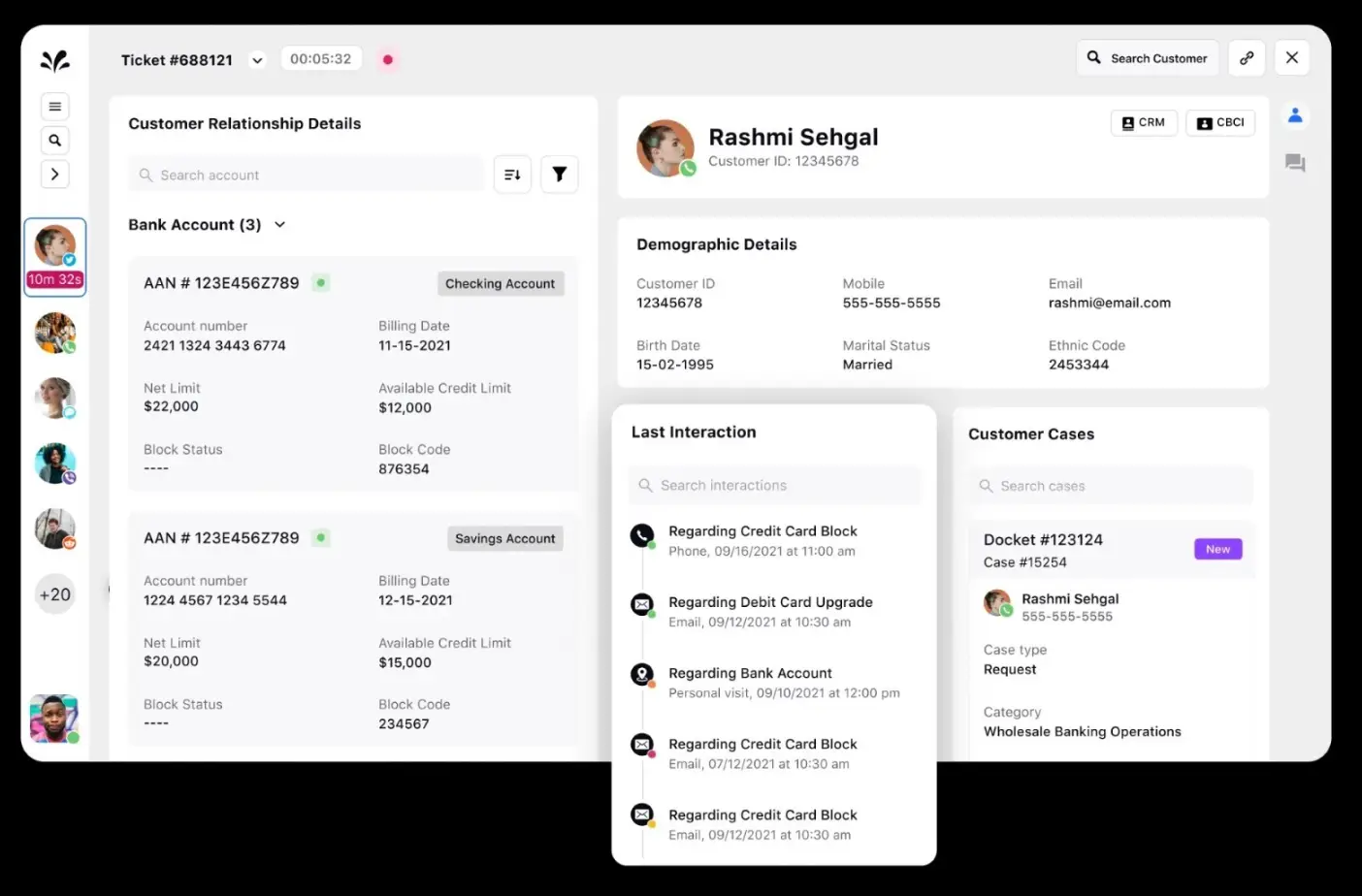
Task: Switch to the CBCI tab
Action: (1219, 122)
